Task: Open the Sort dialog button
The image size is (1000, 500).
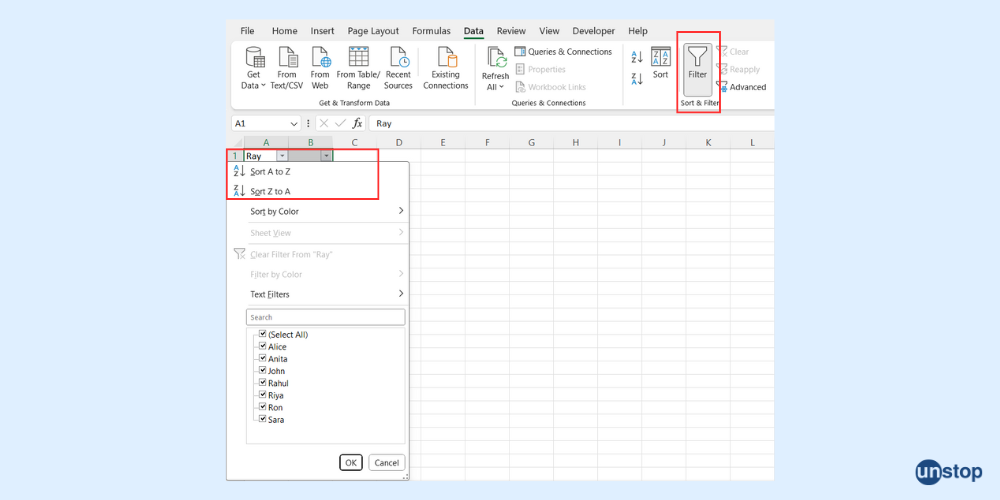Action: click(x=661, y=62)
